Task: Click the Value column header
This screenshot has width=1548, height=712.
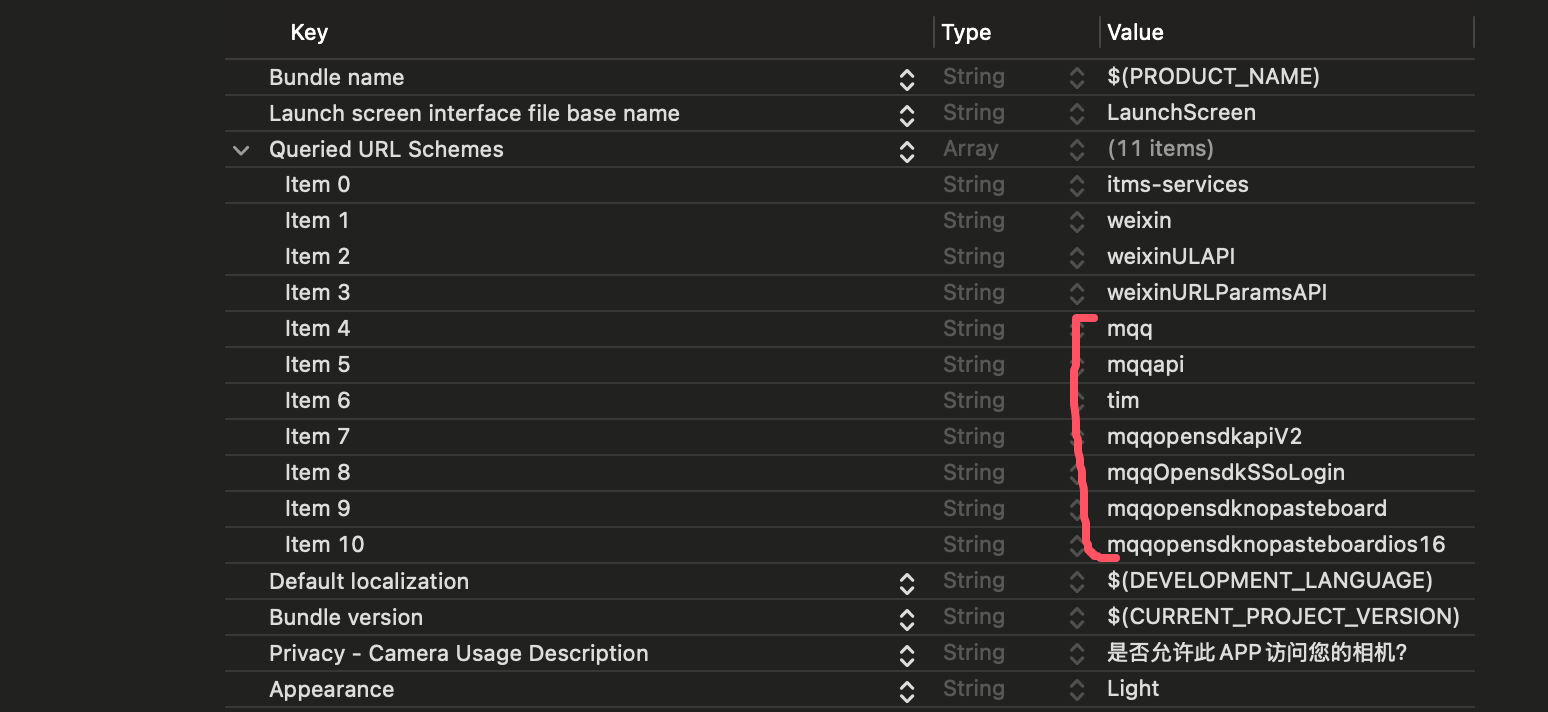Action: pos(1135,33)
